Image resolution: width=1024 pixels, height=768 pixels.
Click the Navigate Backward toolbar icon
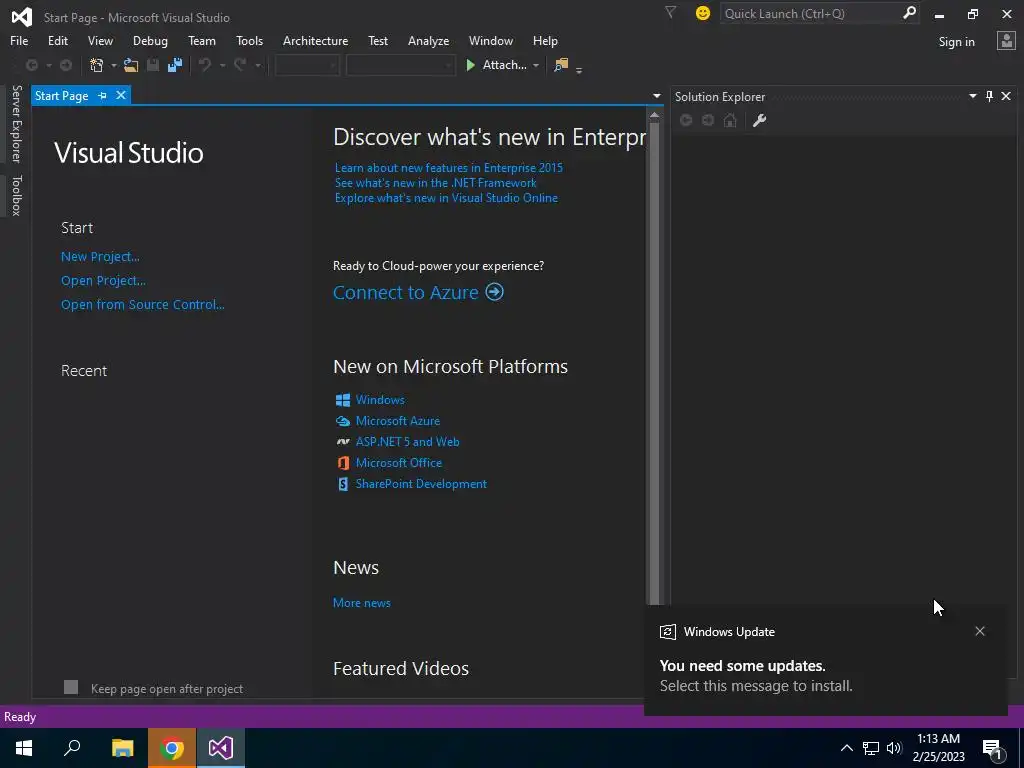point(31,65)
